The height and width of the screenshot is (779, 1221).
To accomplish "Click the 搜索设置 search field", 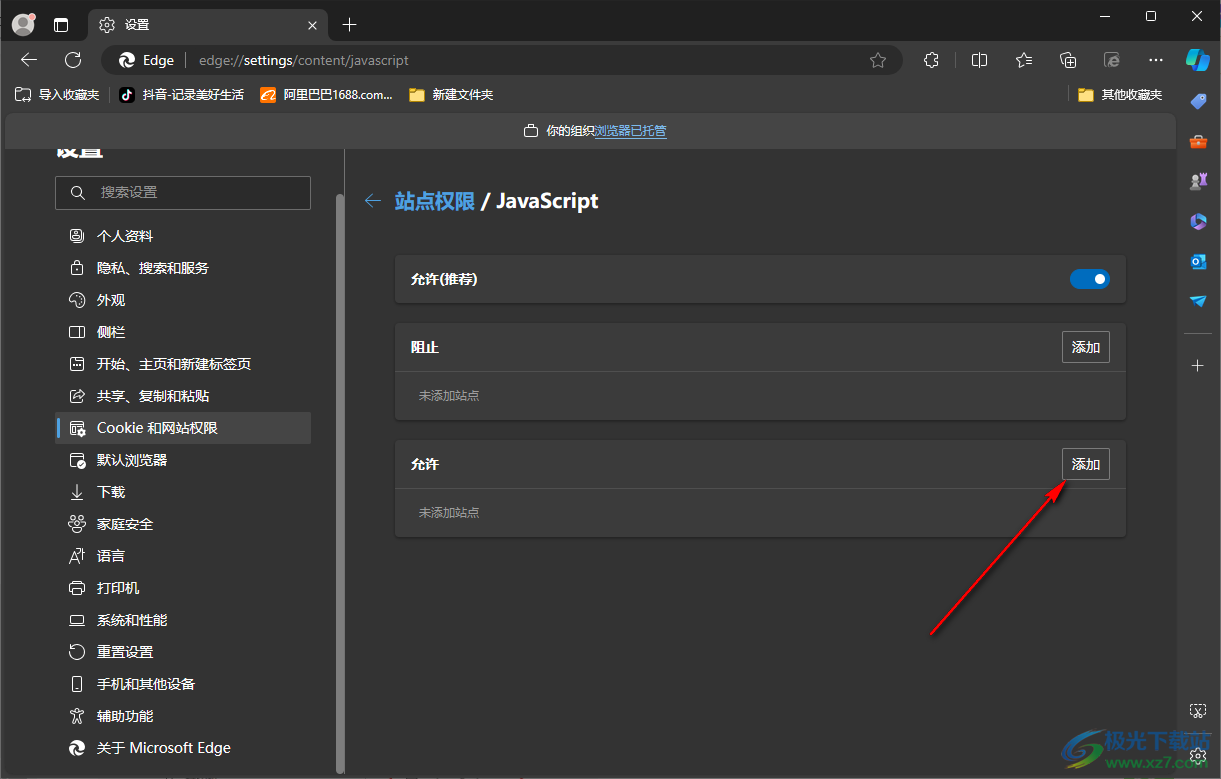I will point(183,192).
